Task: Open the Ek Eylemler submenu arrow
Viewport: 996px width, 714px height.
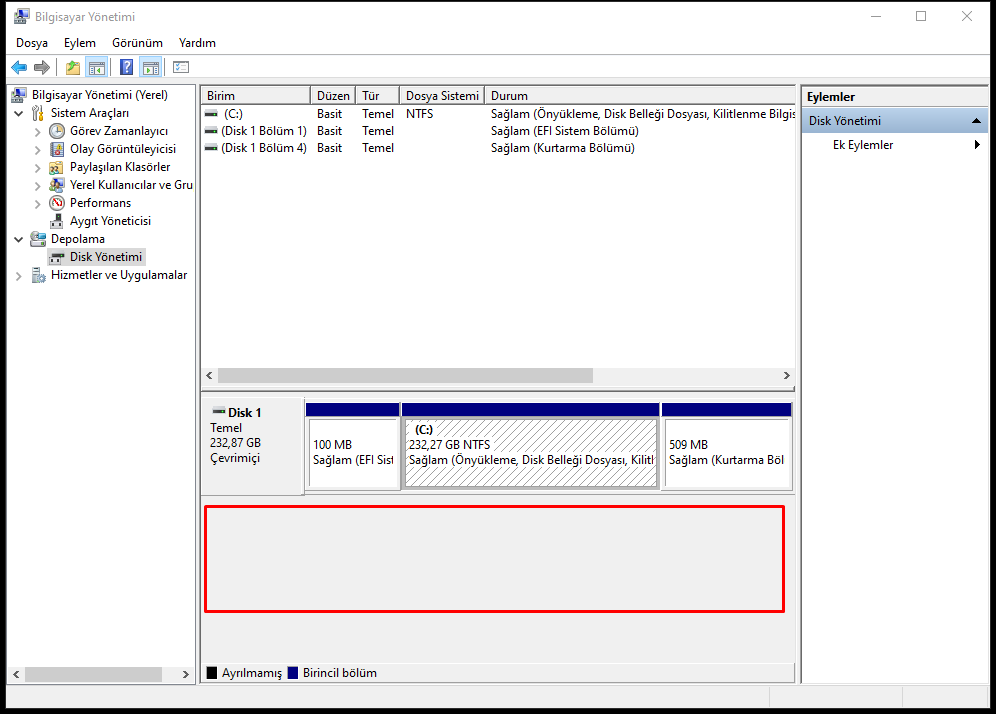Action: [x=977, y=145]
